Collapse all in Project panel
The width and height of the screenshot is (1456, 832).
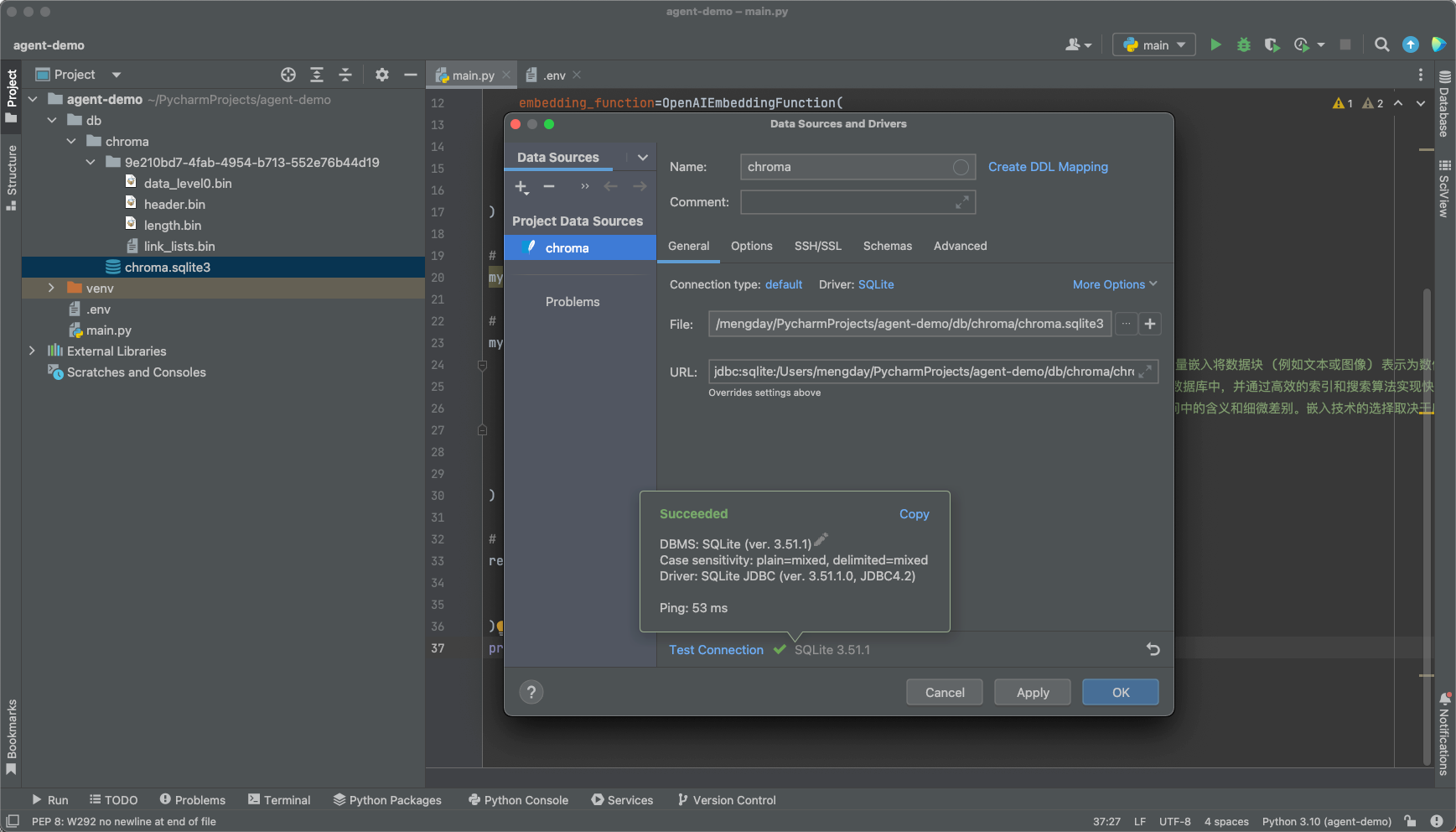[x=345, y=75]
